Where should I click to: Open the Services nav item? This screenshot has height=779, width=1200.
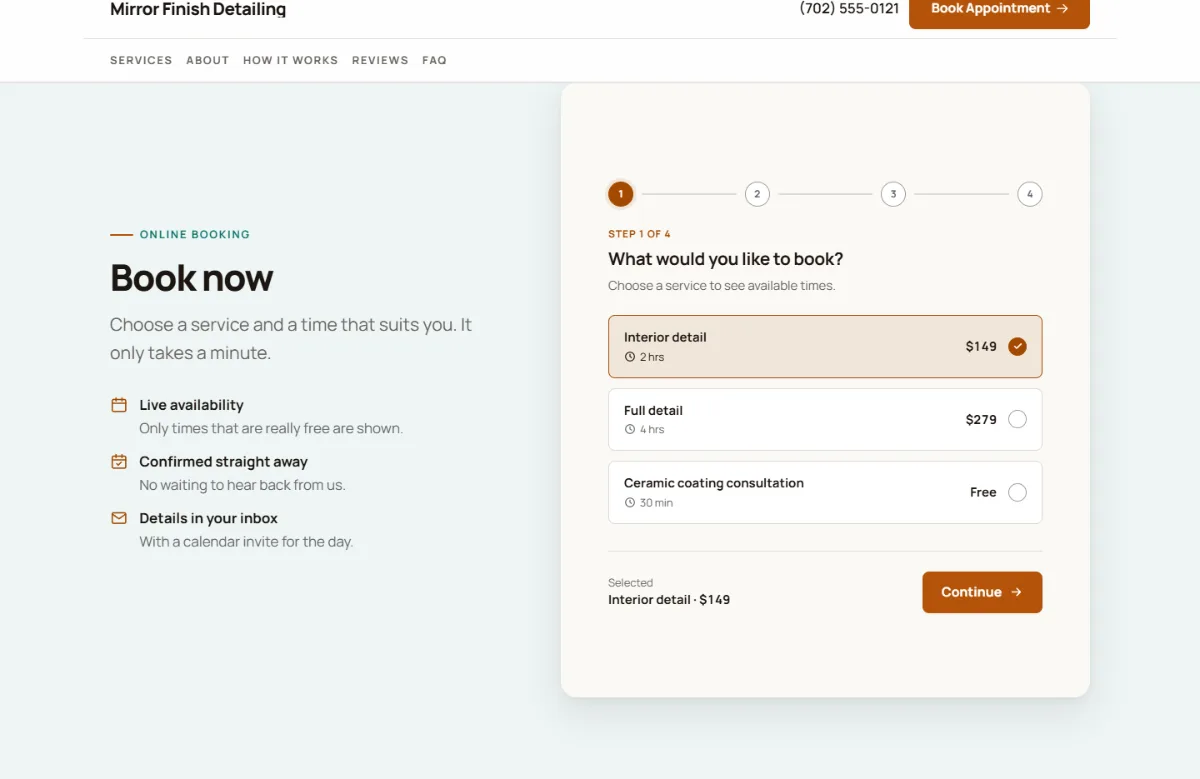141,60
